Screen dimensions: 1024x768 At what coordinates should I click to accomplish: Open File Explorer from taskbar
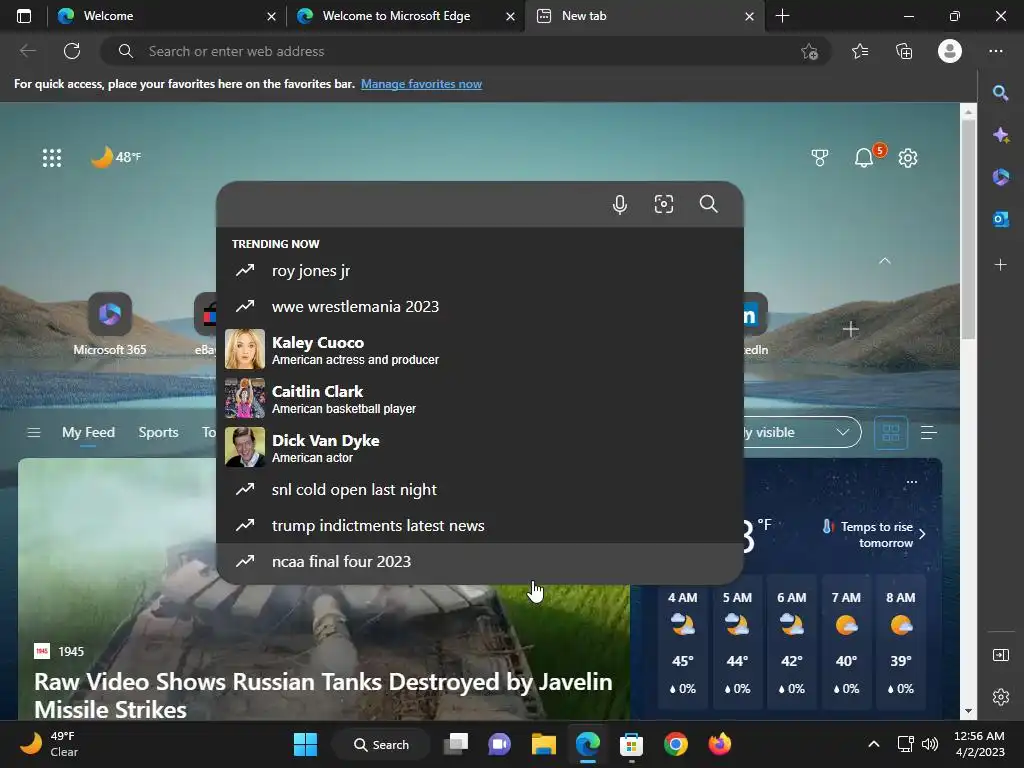[x=543, y=744]
